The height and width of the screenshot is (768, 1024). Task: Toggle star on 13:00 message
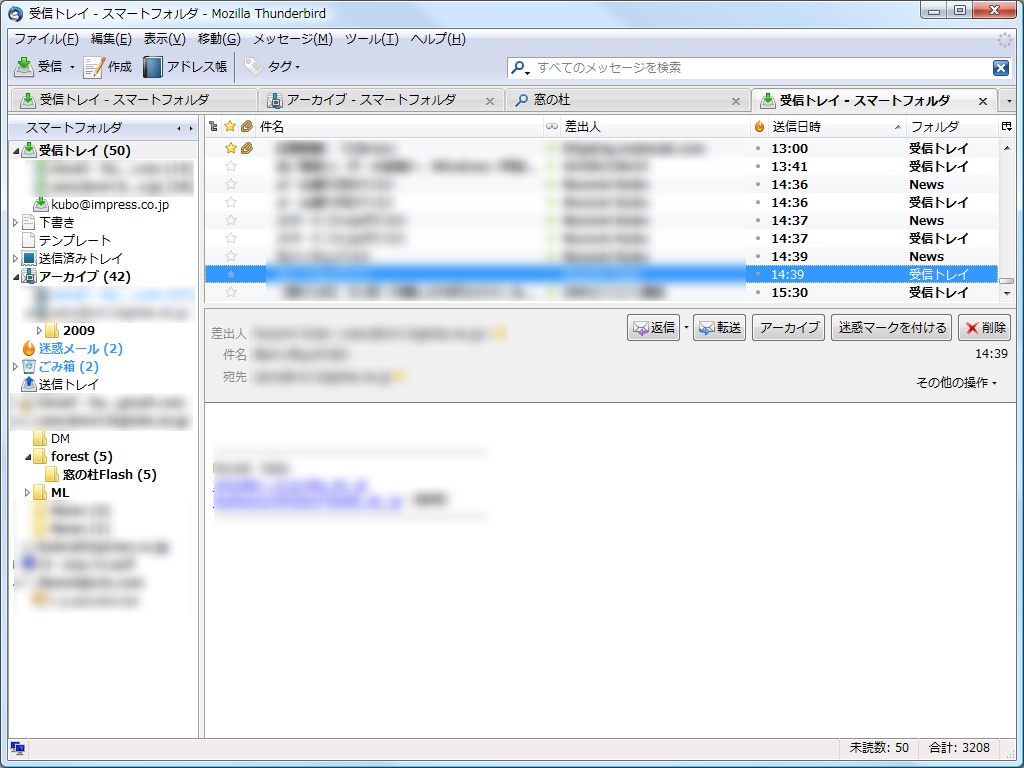click(231, 148)
